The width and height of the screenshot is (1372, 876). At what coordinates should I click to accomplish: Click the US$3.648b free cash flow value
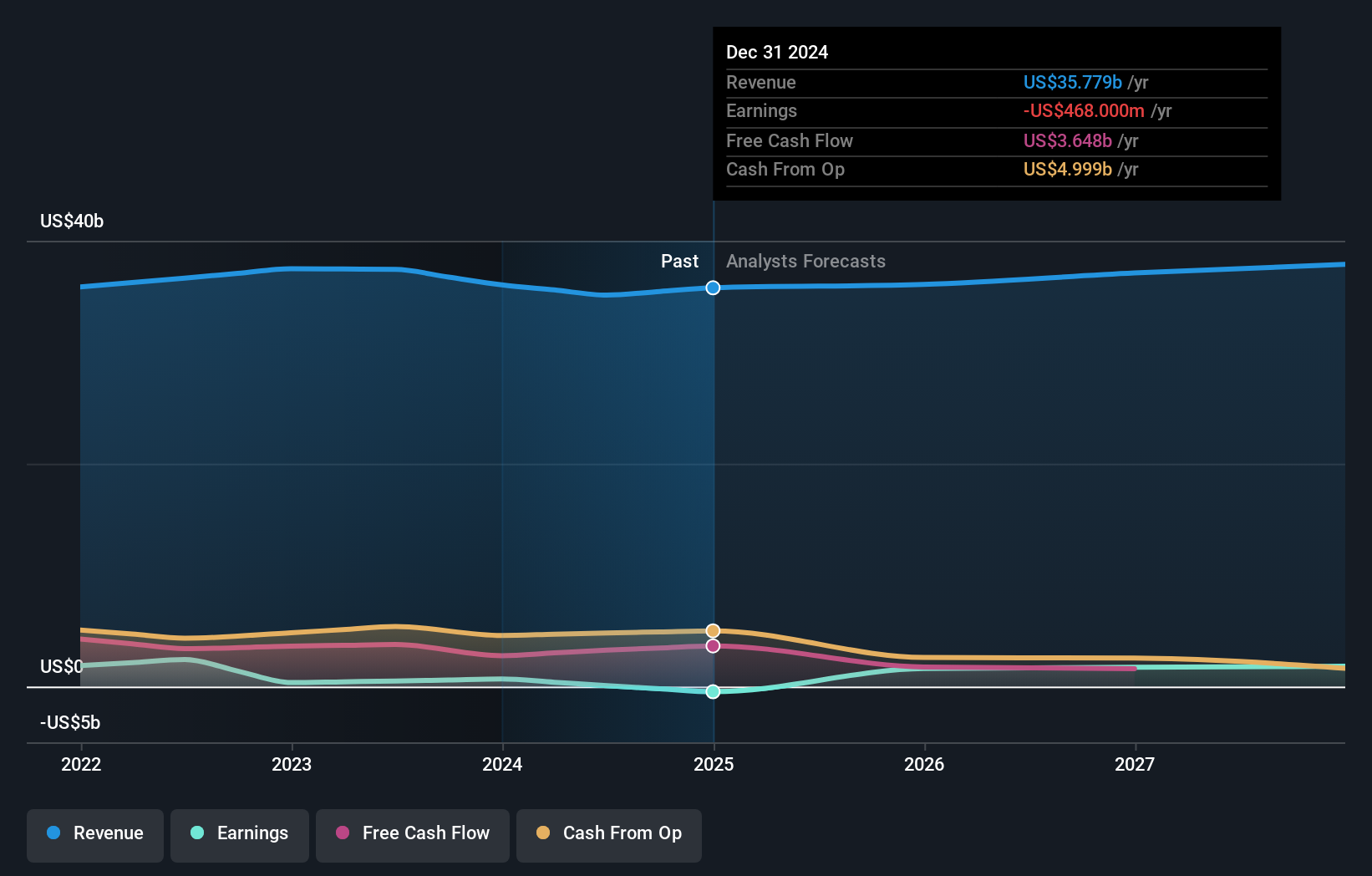pos(1067,140)
